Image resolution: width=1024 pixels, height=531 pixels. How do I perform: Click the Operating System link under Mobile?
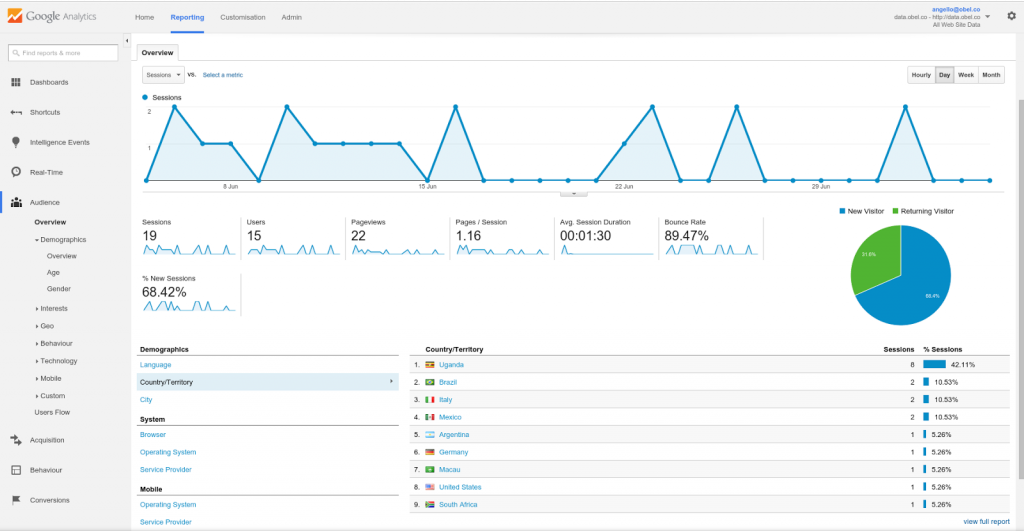click(168, 505)
